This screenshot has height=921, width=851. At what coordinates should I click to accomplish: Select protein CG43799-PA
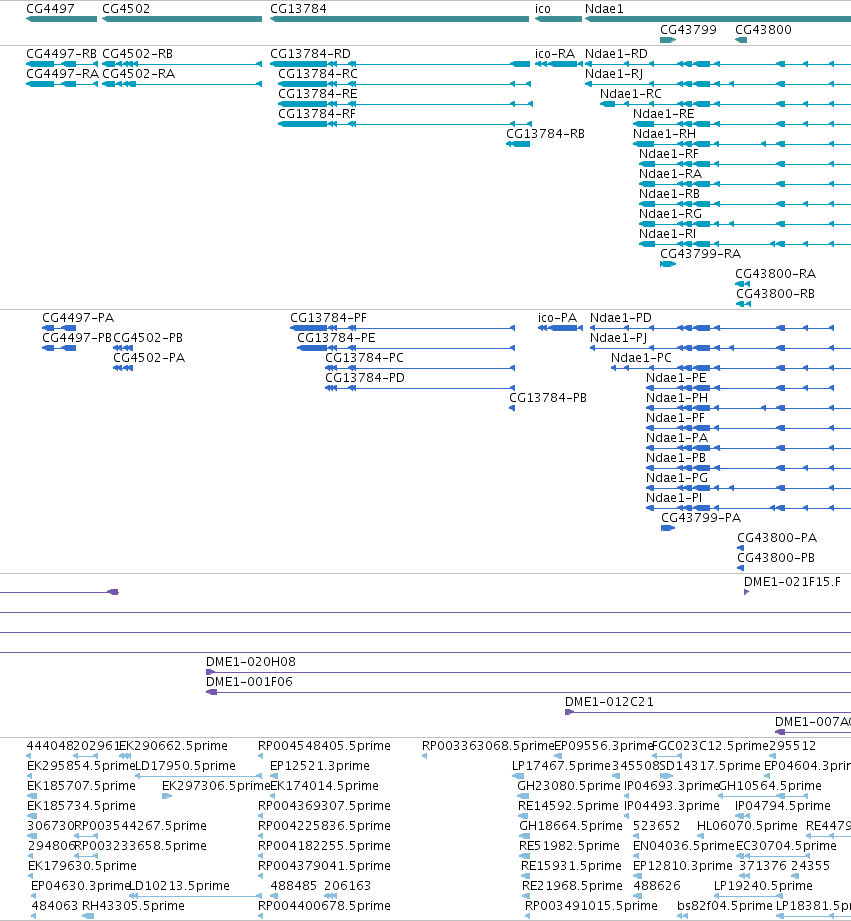point(701,517)
